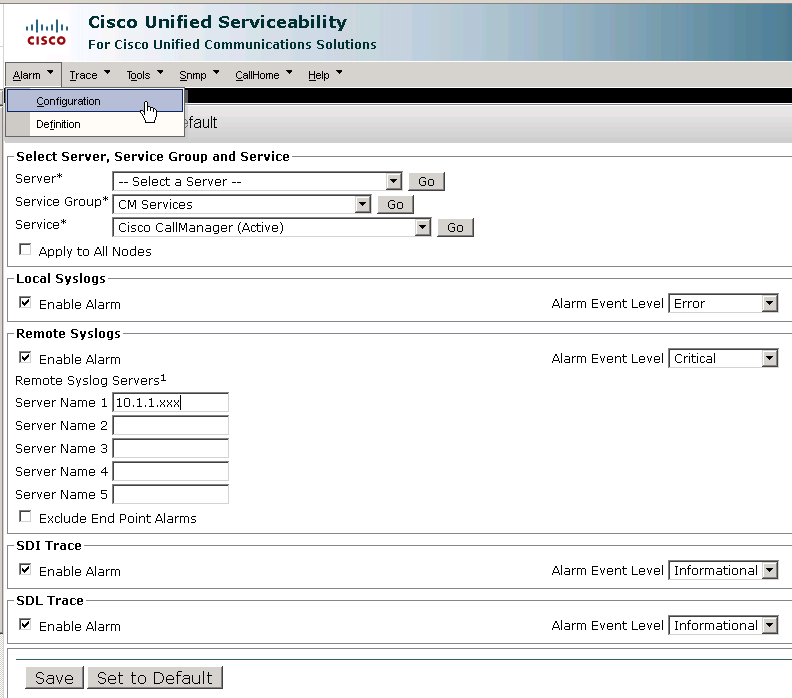792x698 pixels.
Task: Toggle Enable Alarm under SDL Trace
Action: tap(25, 625)
